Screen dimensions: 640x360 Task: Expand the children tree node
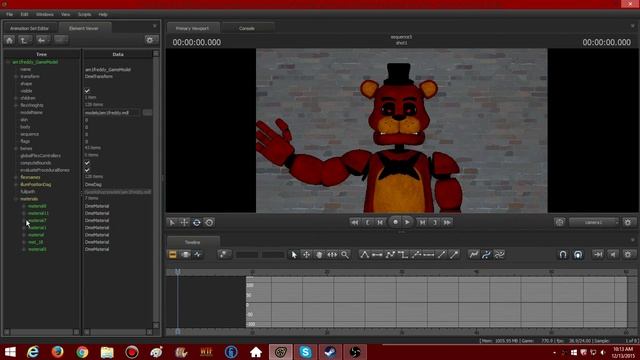coord(16,98)
